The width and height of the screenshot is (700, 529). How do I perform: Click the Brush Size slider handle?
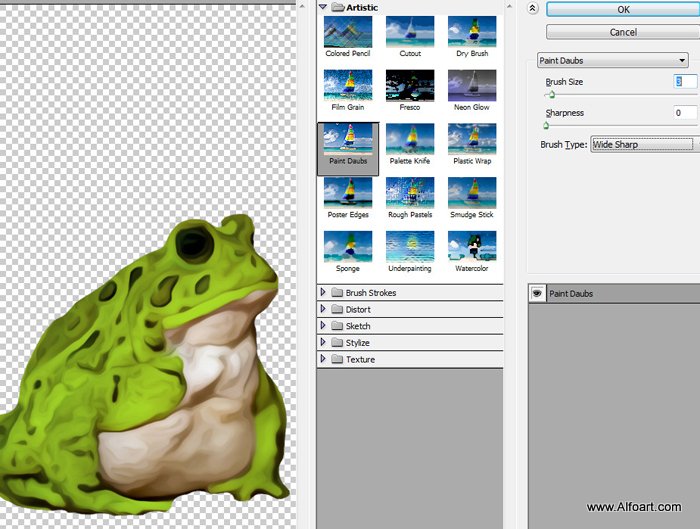pyautogui.click(x=552, y=94)
